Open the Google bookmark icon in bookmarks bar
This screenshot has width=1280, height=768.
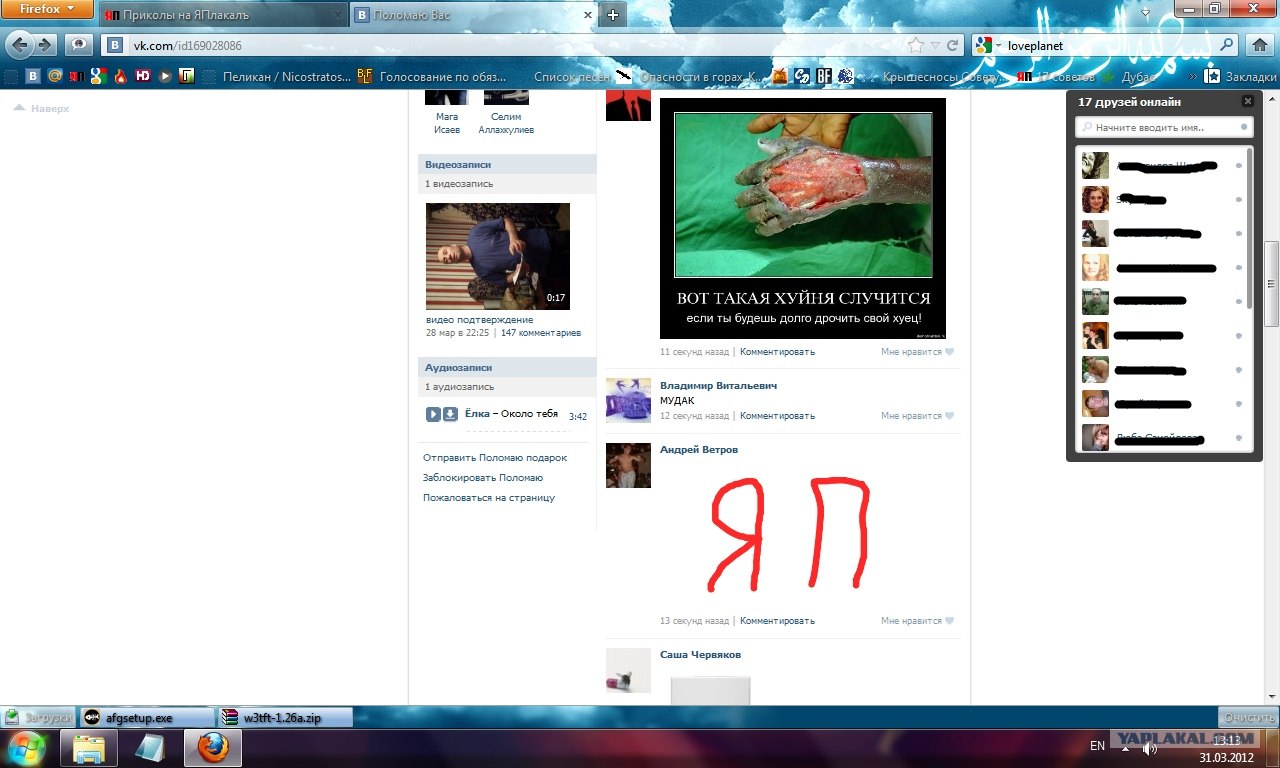(98, 76)
